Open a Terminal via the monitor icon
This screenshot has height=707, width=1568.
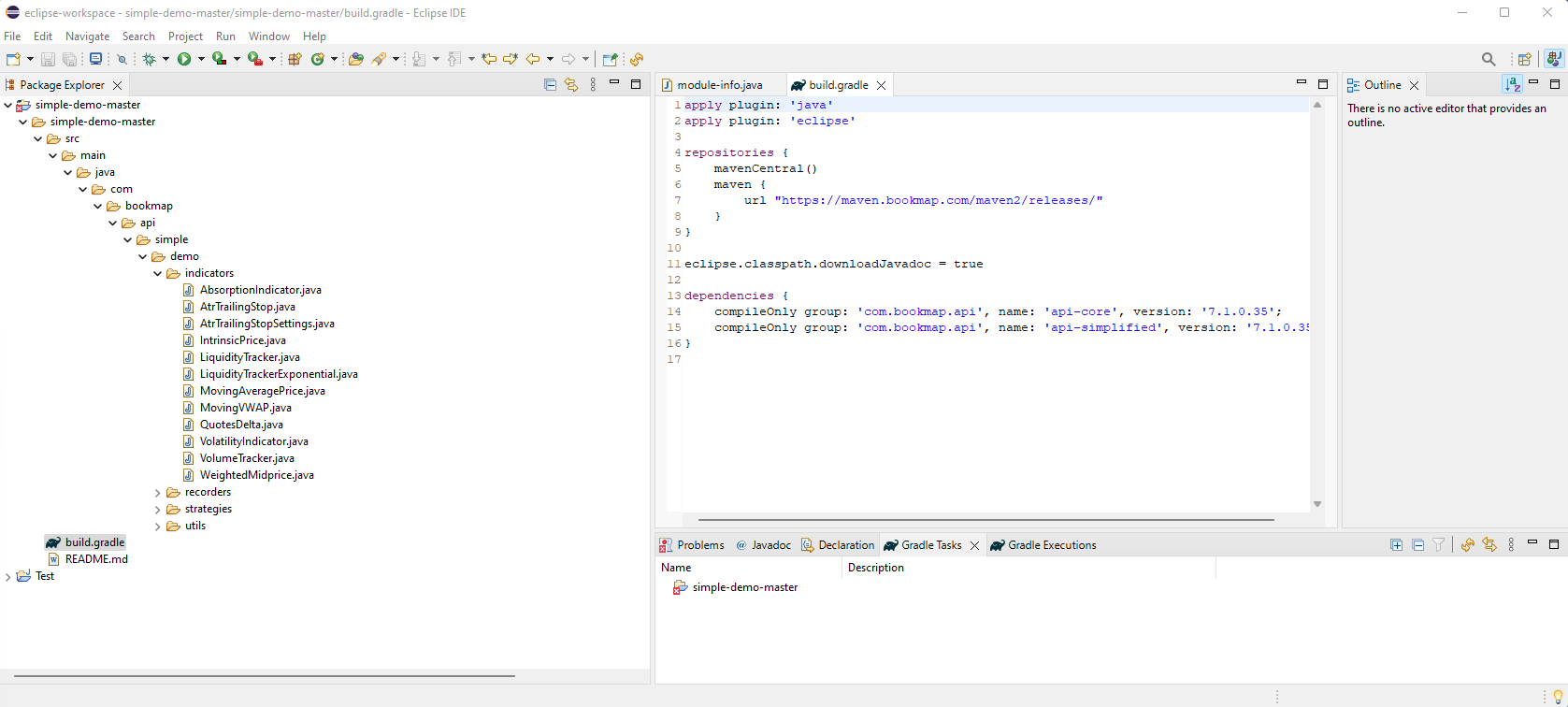pos(95,59)
